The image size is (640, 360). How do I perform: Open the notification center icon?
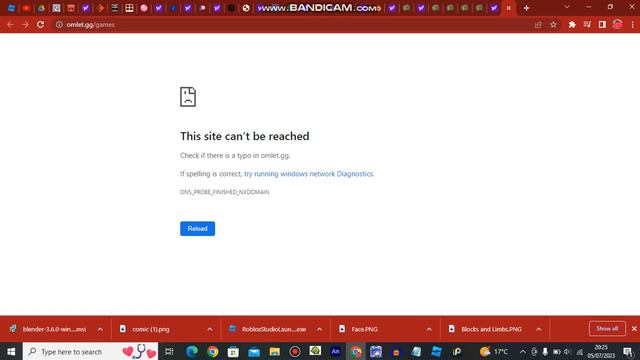tap(629, 351)
